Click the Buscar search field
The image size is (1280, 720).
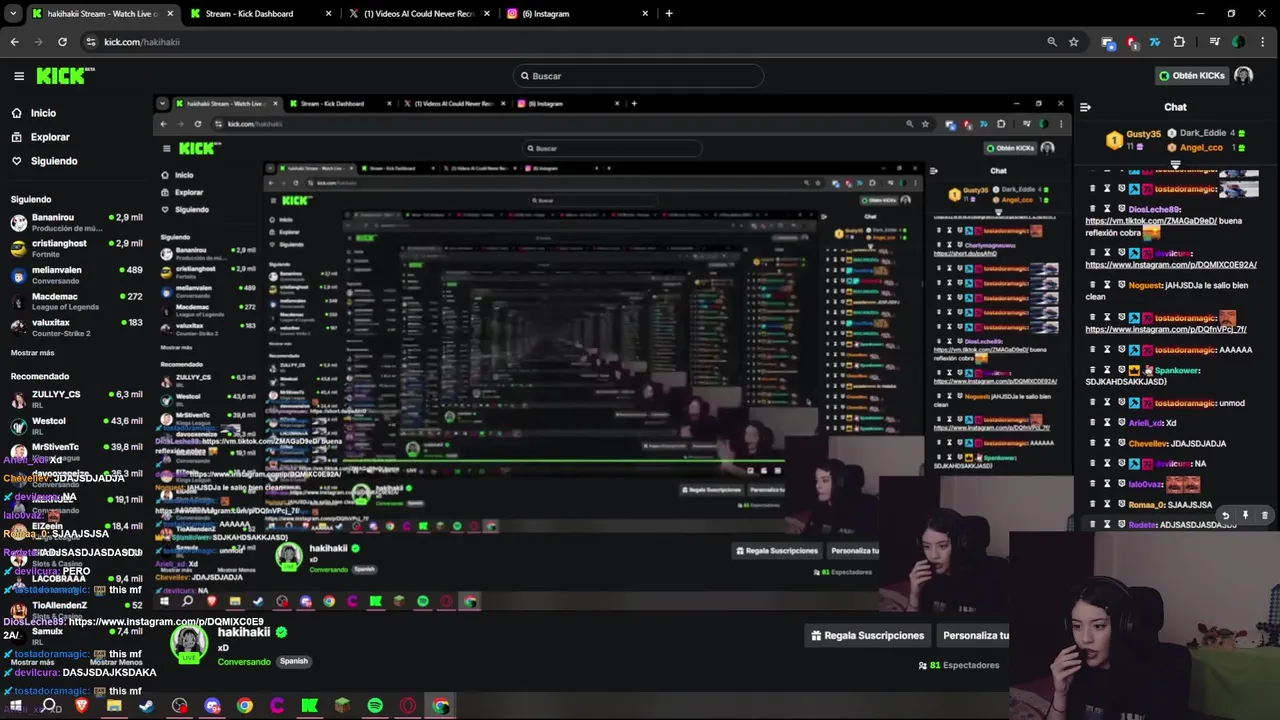click(638, 76)
